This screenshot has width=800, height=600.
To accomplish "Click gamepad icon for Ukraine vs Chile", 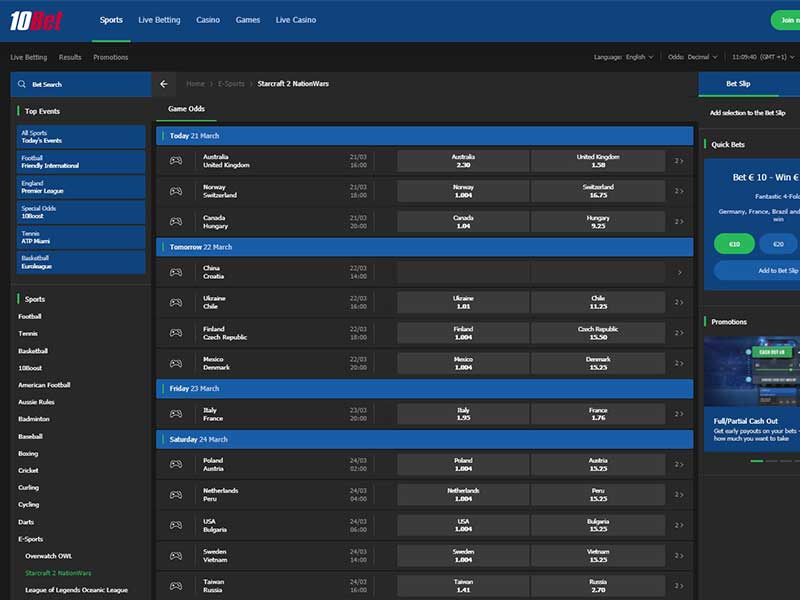I will tap(176, 303).
